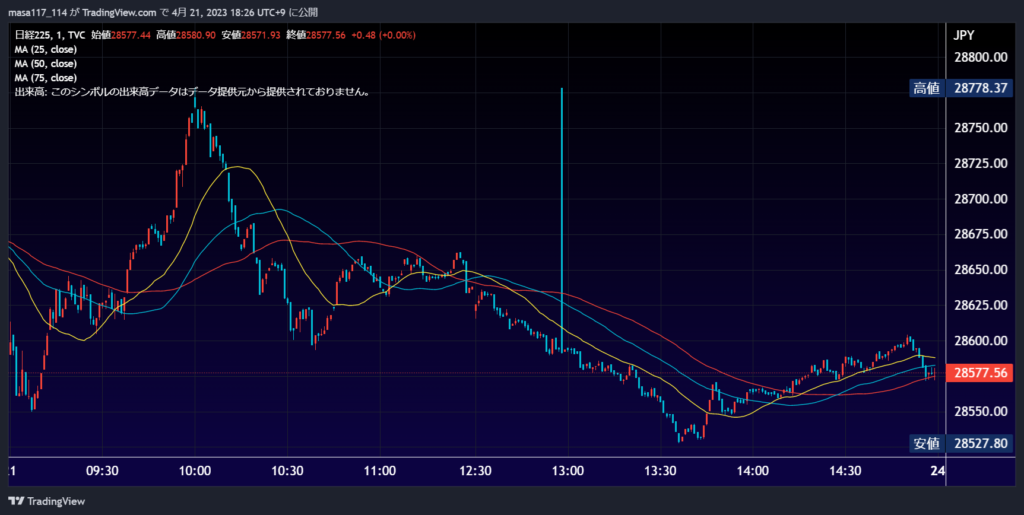
Task: Click the publisher header masa117_114 text
Action: (37, 12)
